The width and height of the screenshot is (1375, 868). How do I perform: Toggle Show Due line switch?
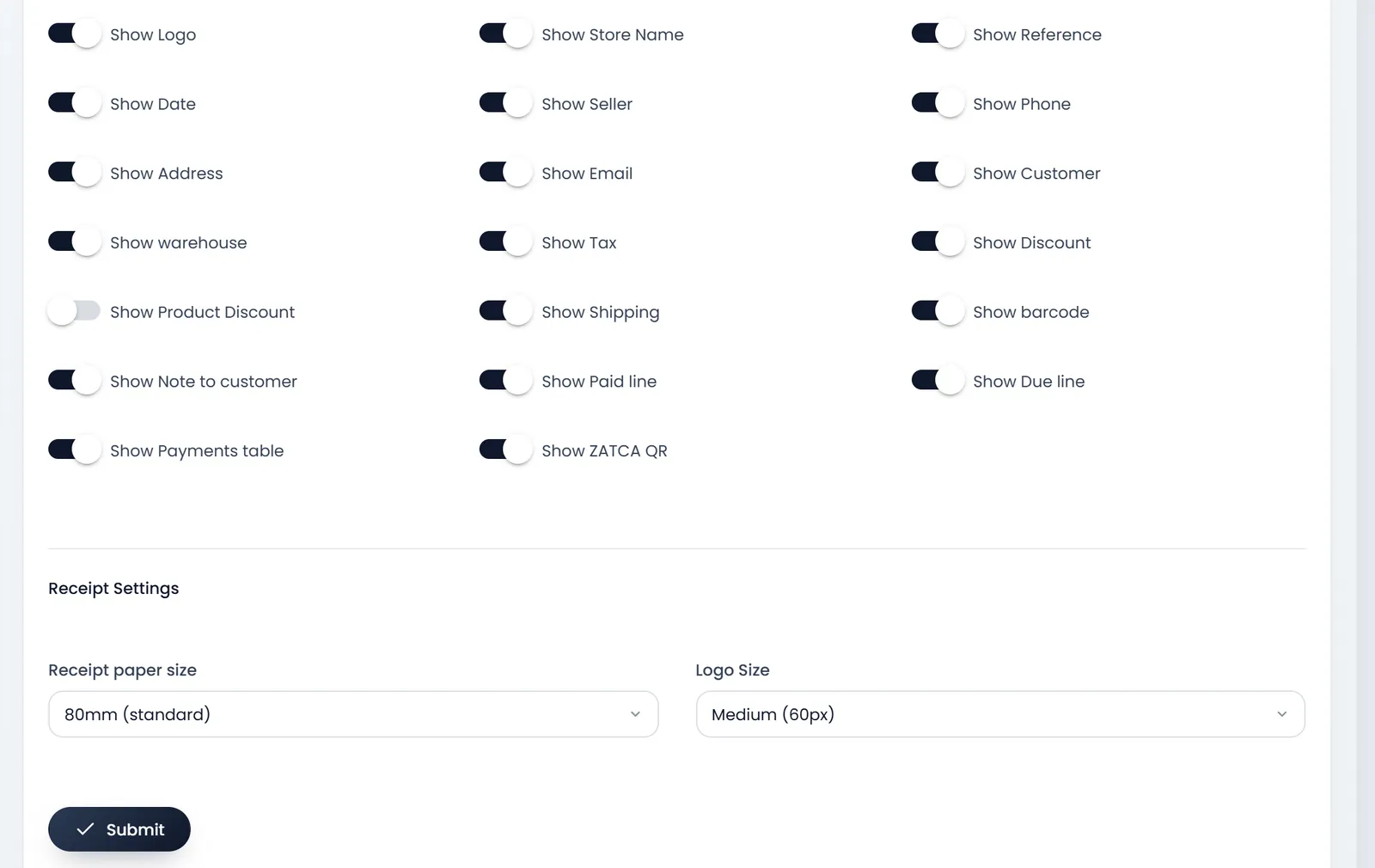pos(938,382)
